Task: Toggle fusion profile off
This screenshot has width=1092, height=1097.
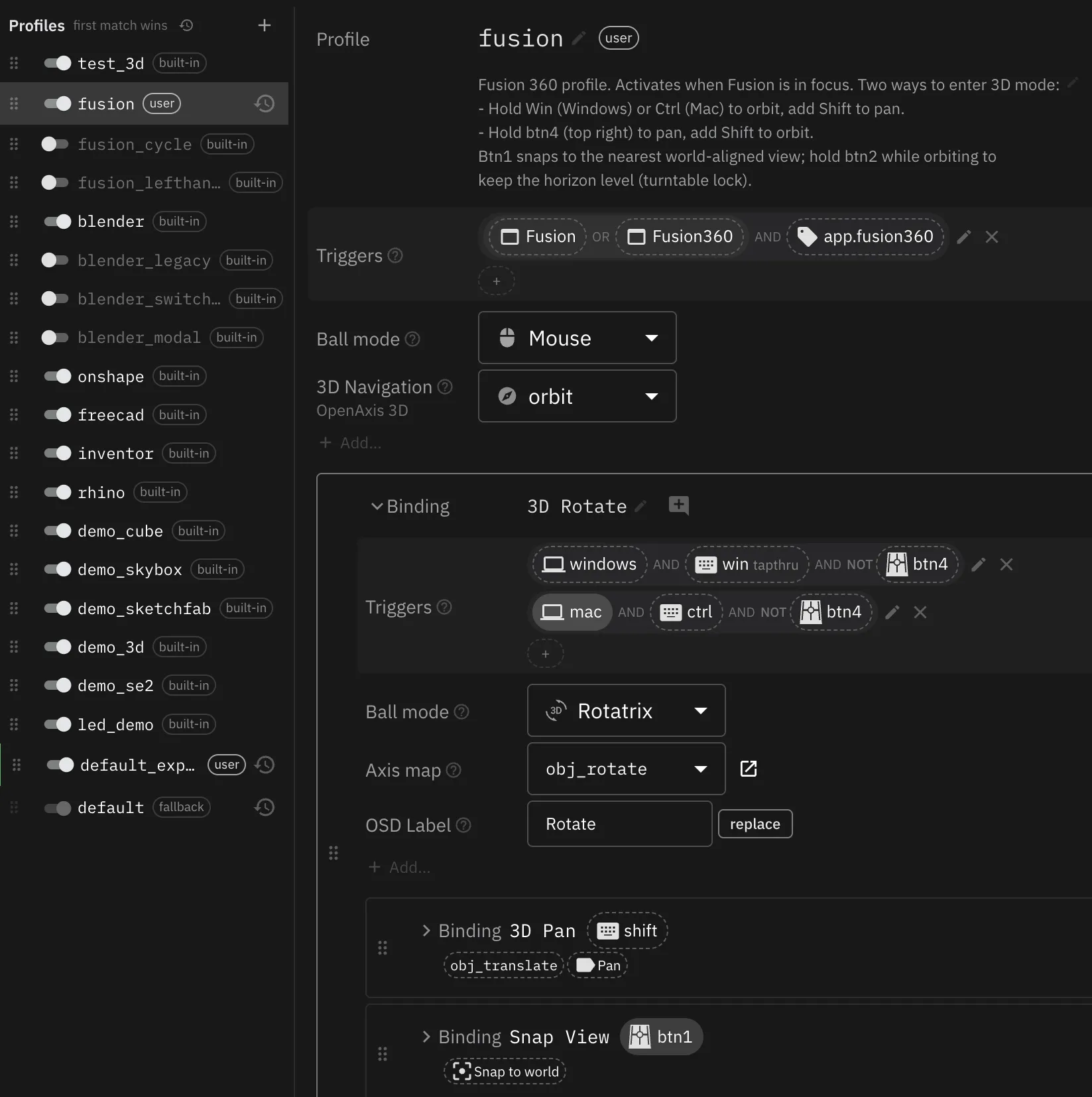Action: (58, 103)
